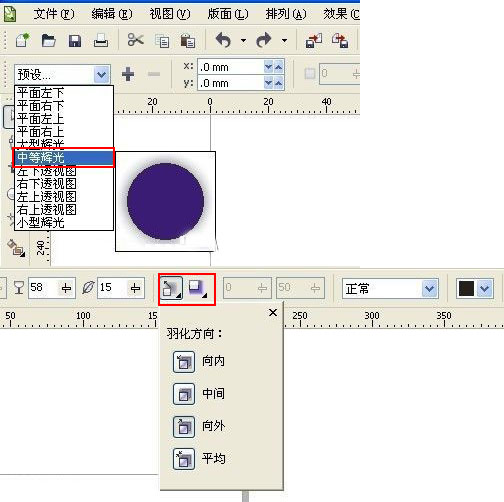
Task: Click the disabled shadow stretch field showing 50
Action: click(x=300, y=287)
